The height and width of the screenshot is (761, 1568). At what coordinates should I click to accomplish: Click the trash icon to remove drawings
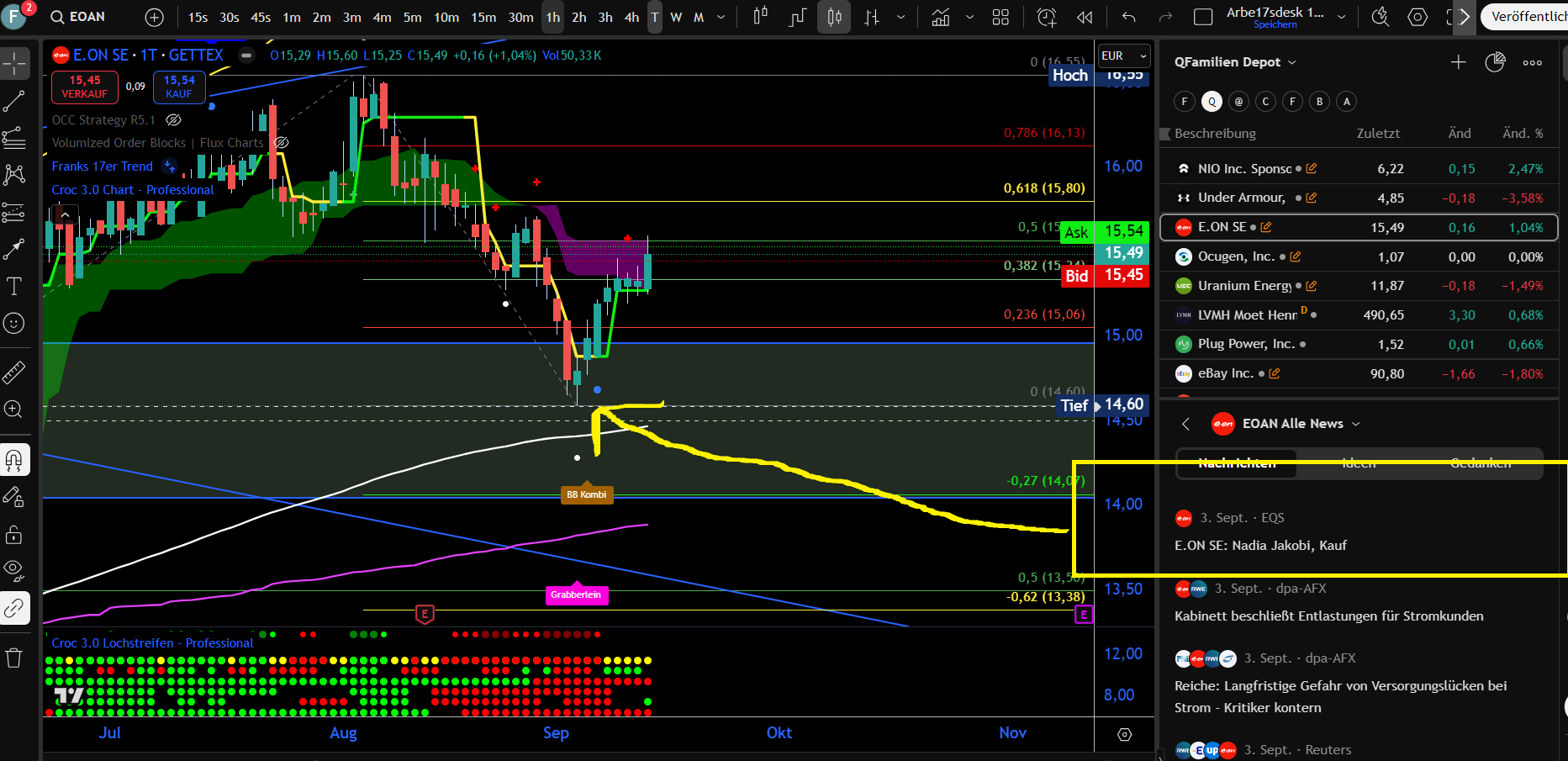click(x=14, y=658)
